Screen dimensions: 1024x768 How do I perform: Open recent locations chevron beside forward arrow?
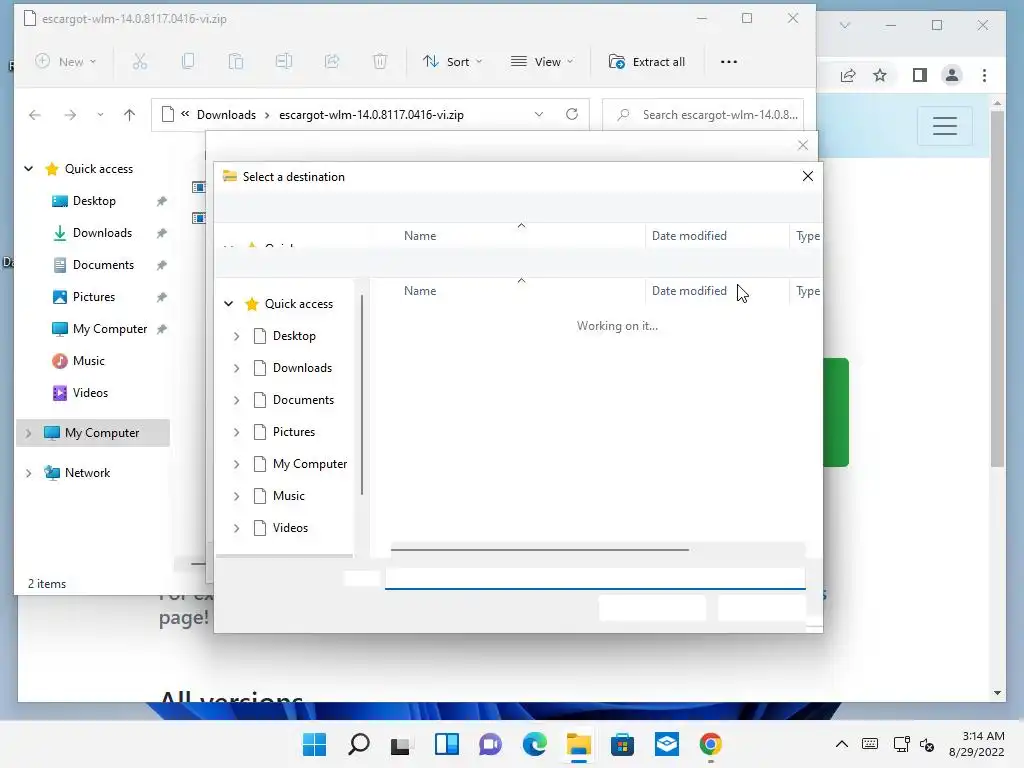click(x=100, y=115)
